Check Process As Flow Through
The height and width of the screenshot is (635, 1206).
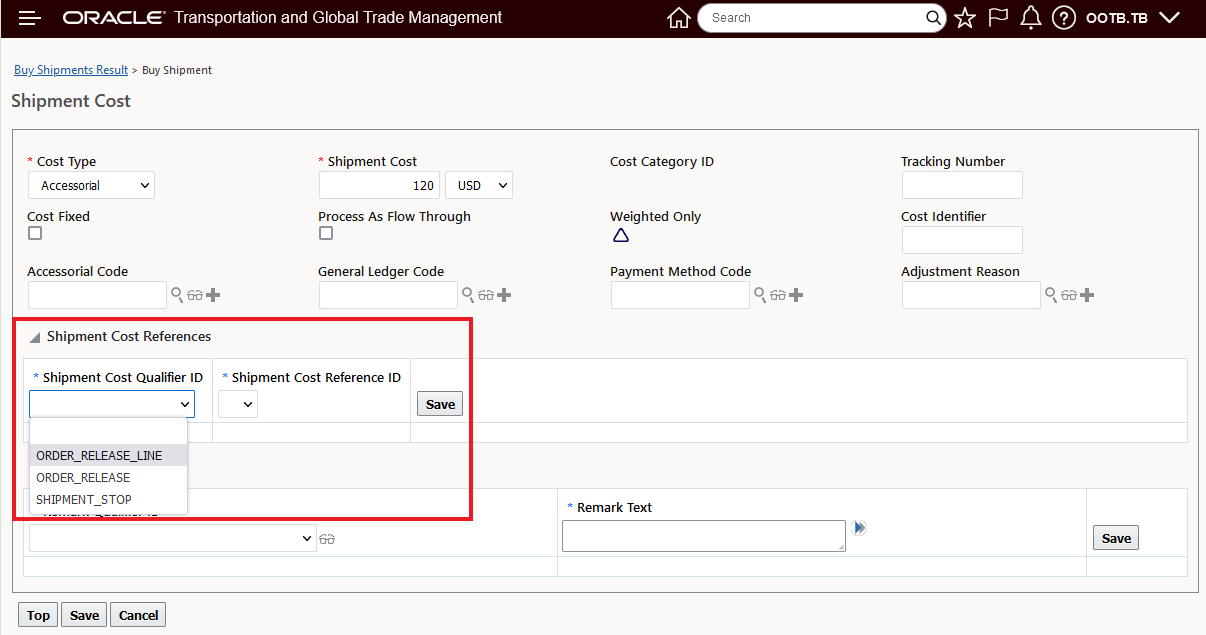pyautogui.click(x=326, y=233)
